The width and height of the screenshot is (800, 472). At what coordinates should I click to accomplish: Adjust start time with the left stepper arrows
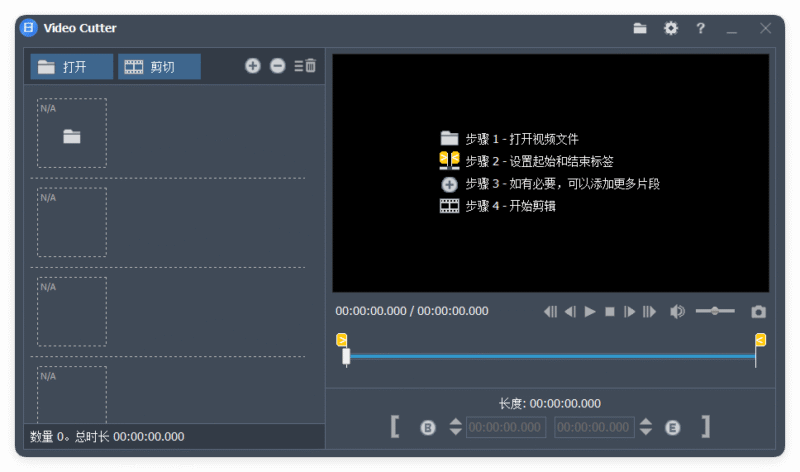(456, 427)
